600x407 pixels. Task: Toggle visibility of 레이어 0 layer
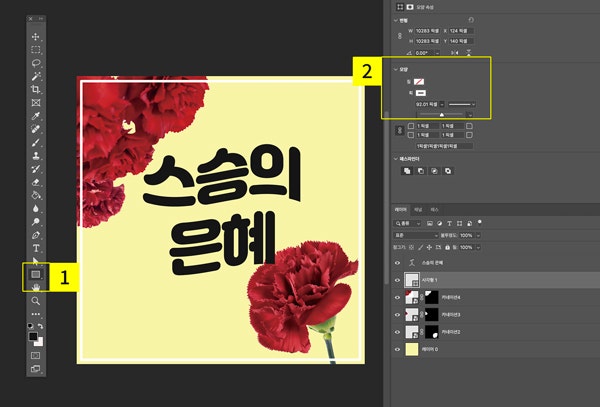pyautogui.click(x=399, y=349)
